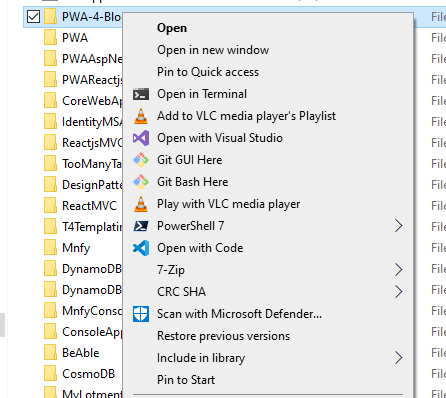Expand the CRC SHA submenu arrow
The width and height of the screenshot is (446, 398).
[399, 292]
